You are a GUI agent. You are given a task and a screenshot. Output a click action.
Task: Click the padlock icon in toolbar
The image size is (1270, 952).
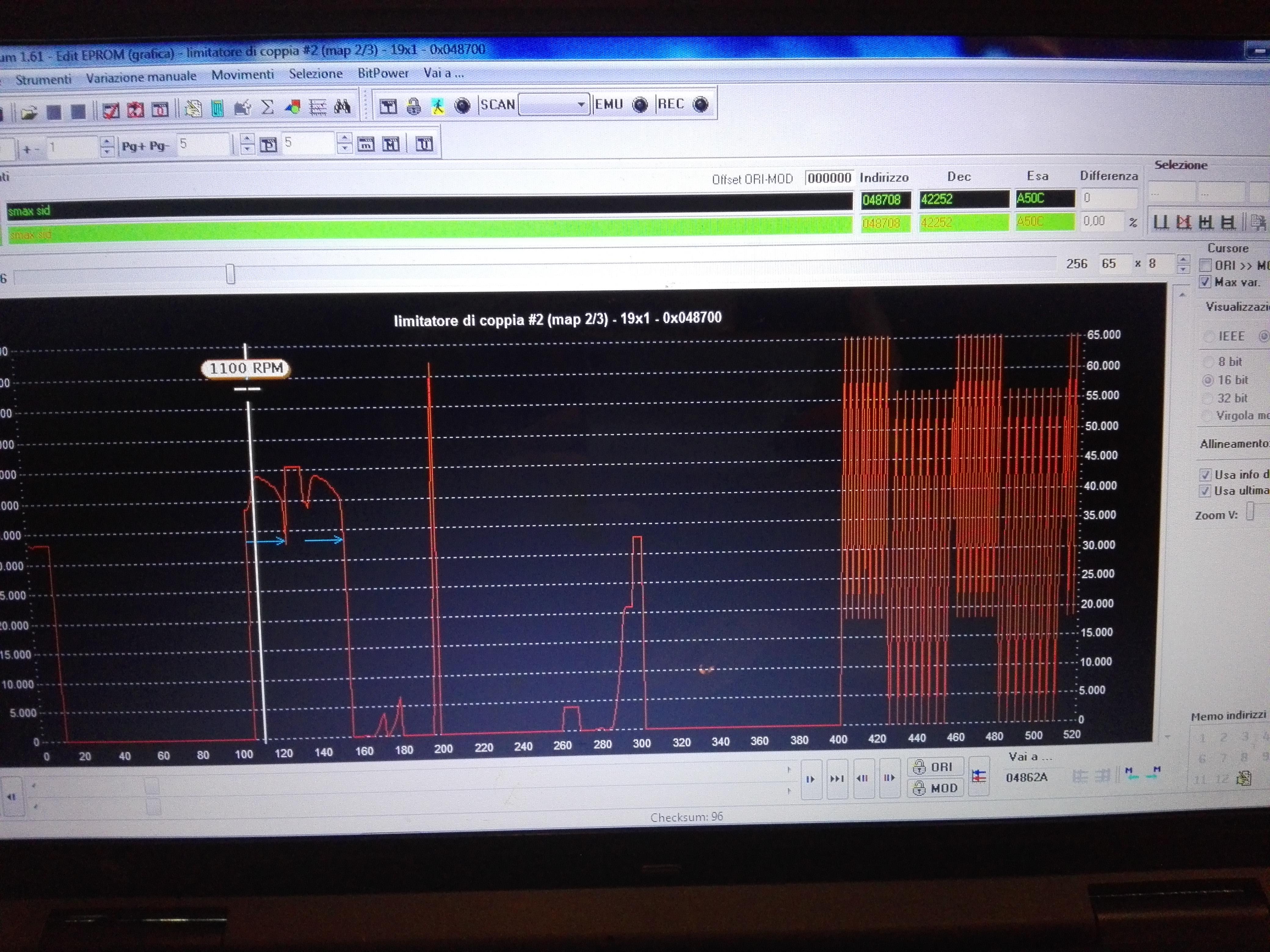(413, 106)
